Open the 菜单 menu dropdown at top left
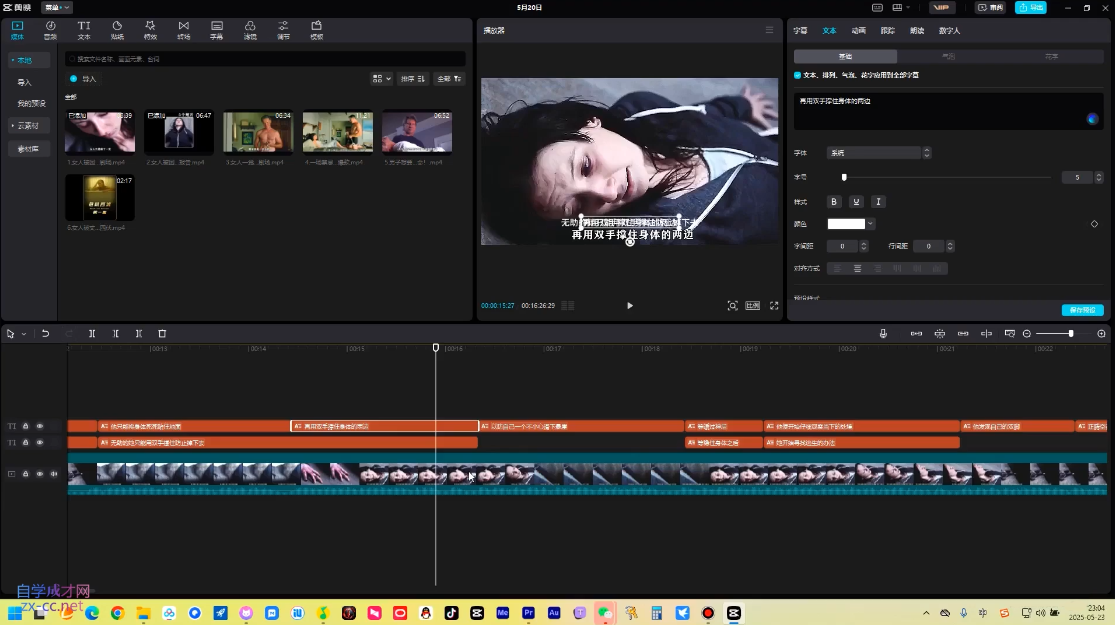The image size is (1115, 625). pyautogui.click(x=57, y=7)
